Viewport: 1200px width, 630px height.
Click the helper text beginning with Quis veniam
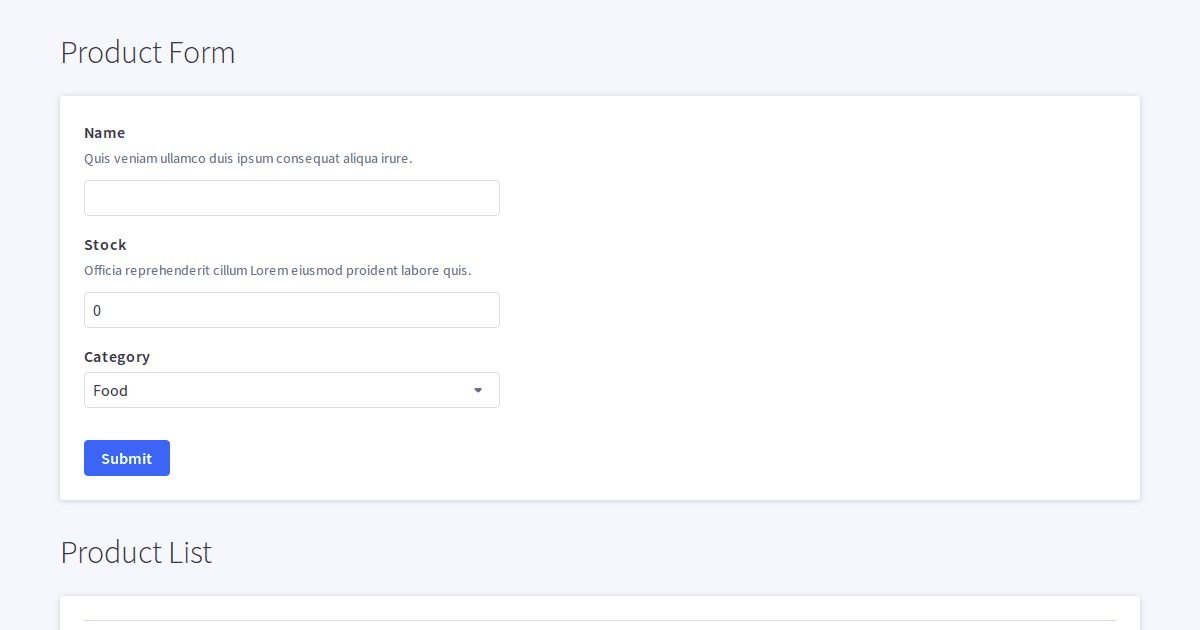point(248,158)
